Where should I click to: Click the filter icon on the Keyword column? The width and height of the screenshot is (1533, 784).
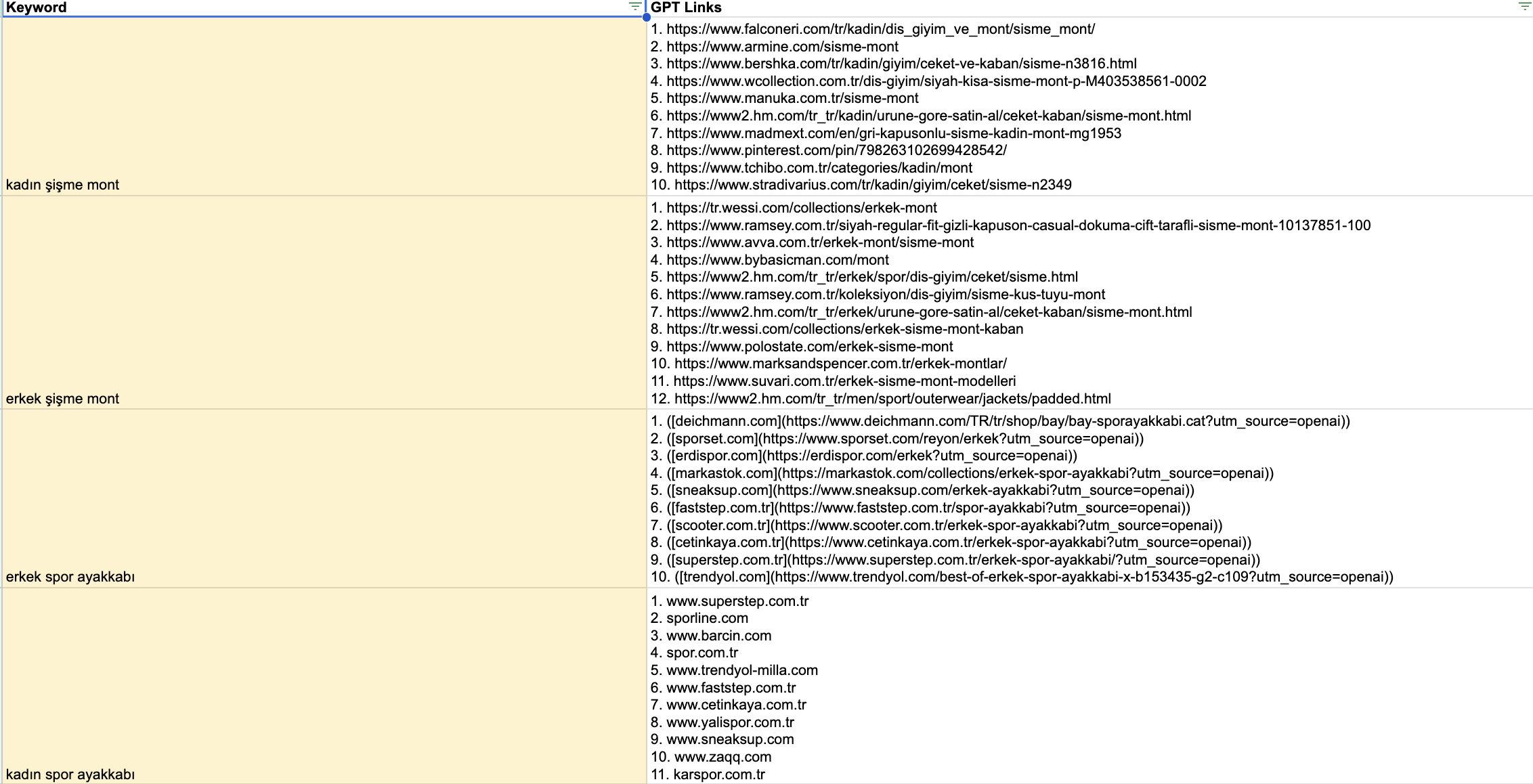pos(635,7)
